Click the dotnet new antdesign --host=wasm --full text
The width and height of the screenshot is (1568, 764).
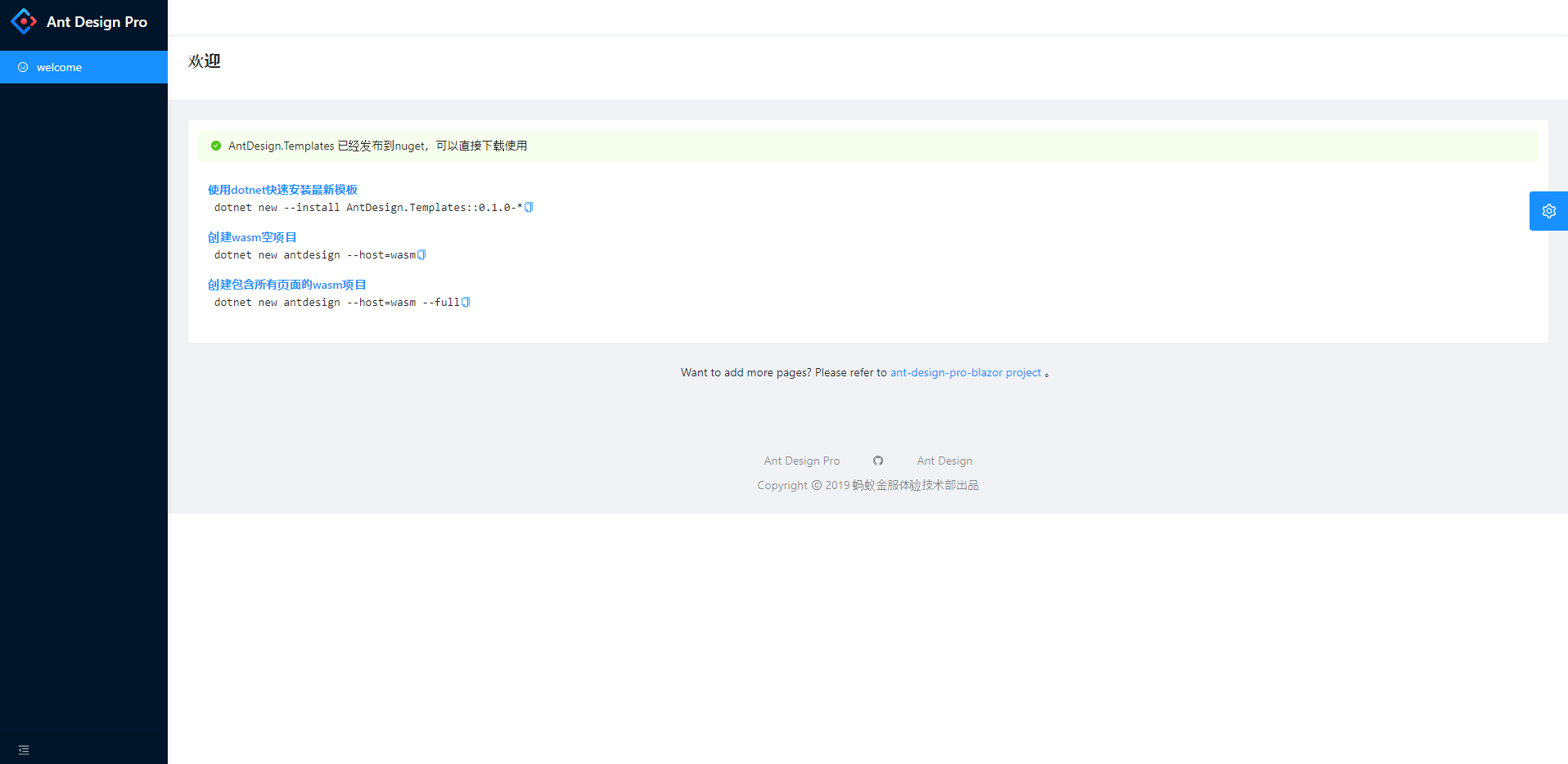[337, 303]
